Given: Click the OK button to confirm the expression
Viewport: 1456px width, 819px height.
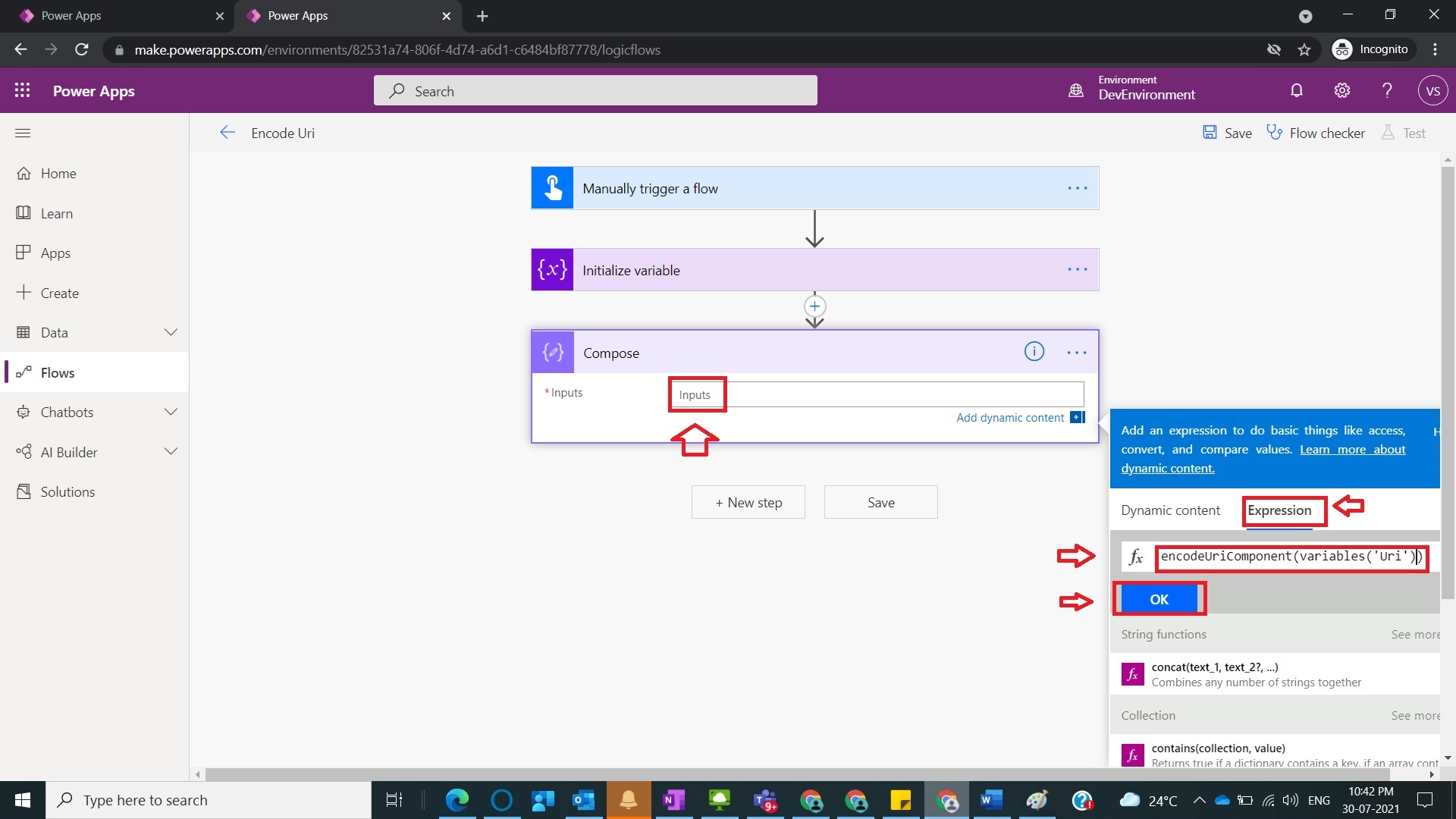Looking at the screenshot, I should click(x=1159, y=598).
